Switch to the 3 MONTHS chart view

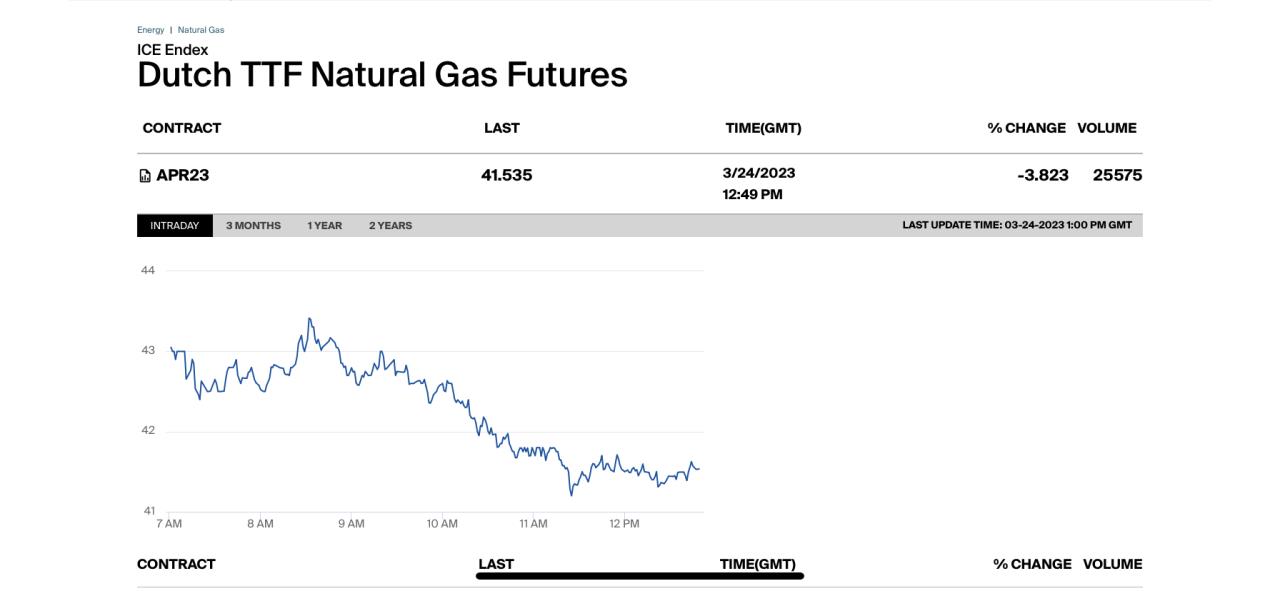point(253,226)
